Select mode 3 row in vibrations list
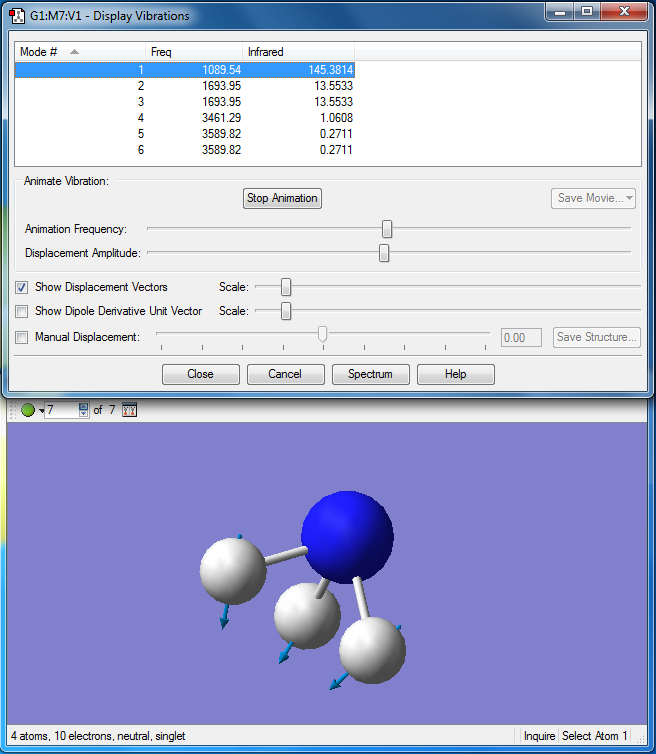The height and width of the screenshot is (754, 656). coord(185,102)
